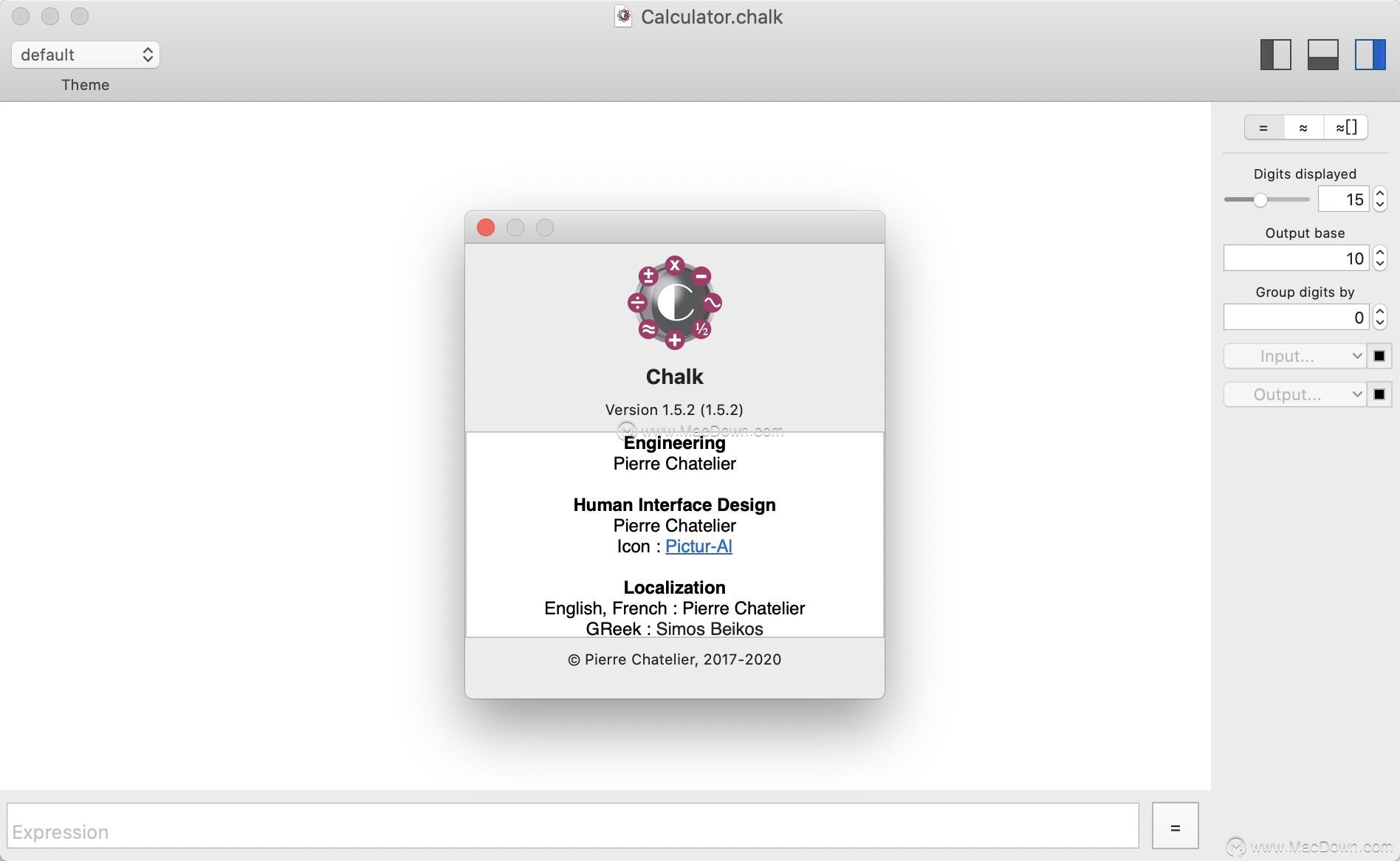Click the 'GReek : Simos Beikos' credit line

pyautogui.click(x=675, y=628)
